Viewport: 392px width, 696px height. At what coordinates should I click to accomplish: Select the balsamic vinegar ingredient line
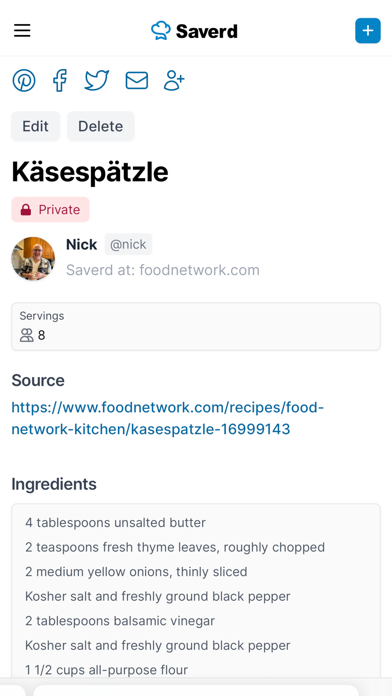click(x=120, y=621)
